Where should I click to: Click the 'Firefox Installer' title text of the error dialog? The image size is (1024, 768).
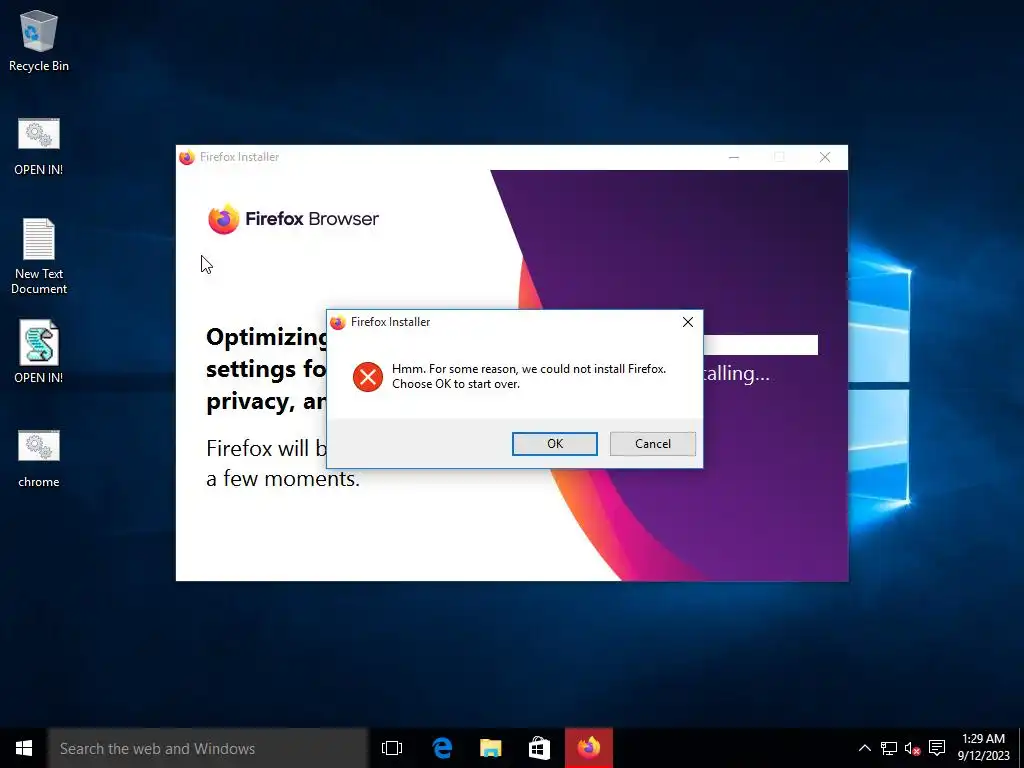[391, 322]
